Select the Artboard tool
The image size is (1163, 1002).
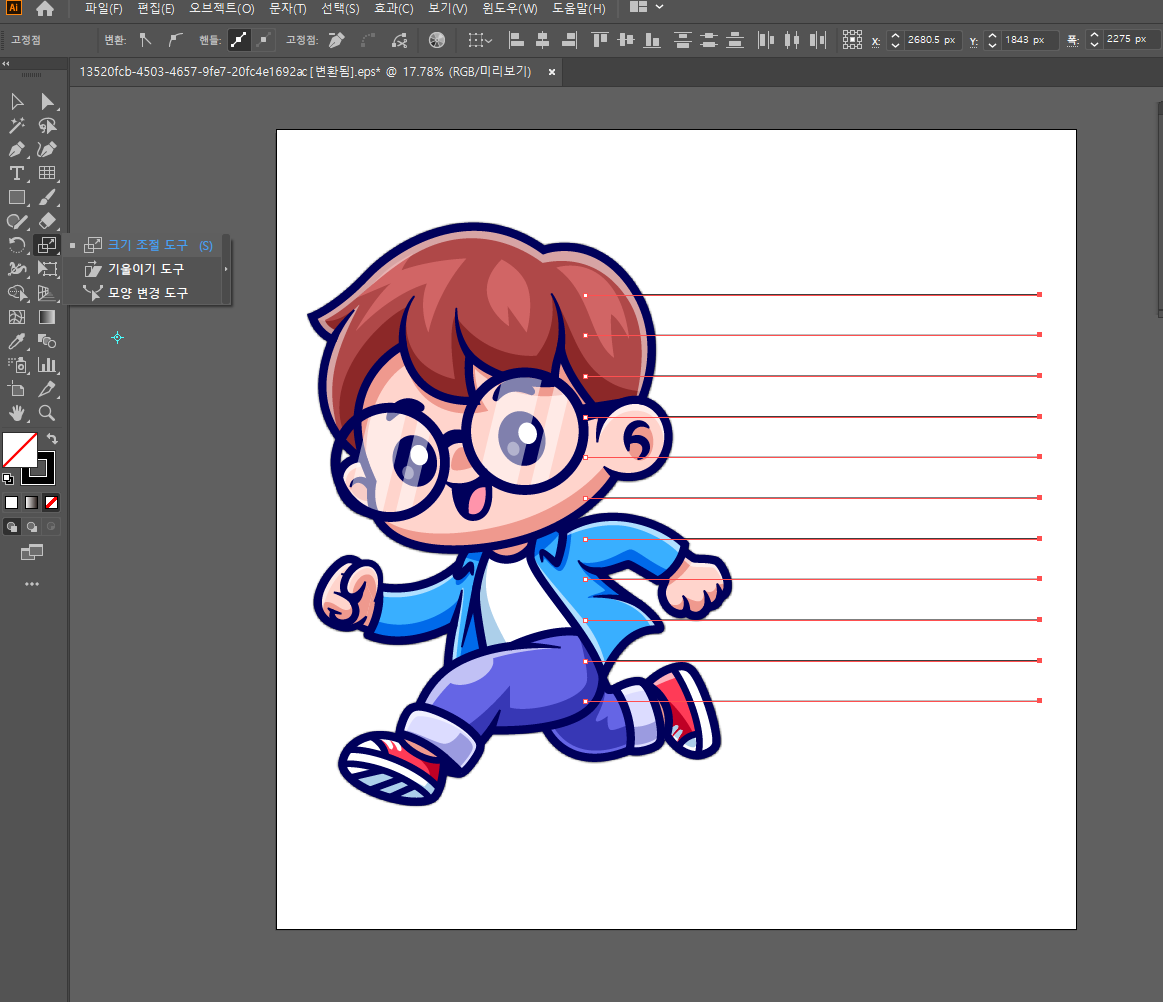click(x=16, y=389)
